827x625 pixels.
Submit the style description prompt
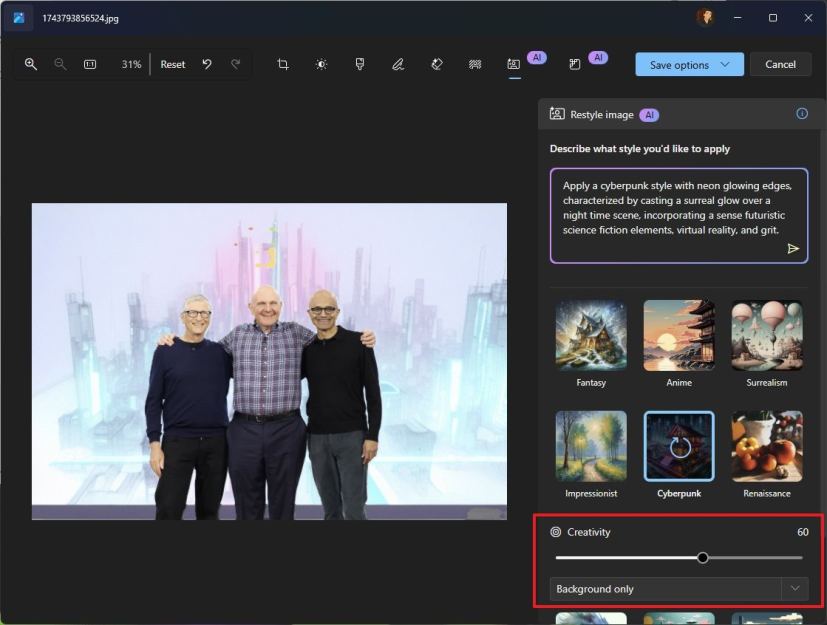[794, 249]
